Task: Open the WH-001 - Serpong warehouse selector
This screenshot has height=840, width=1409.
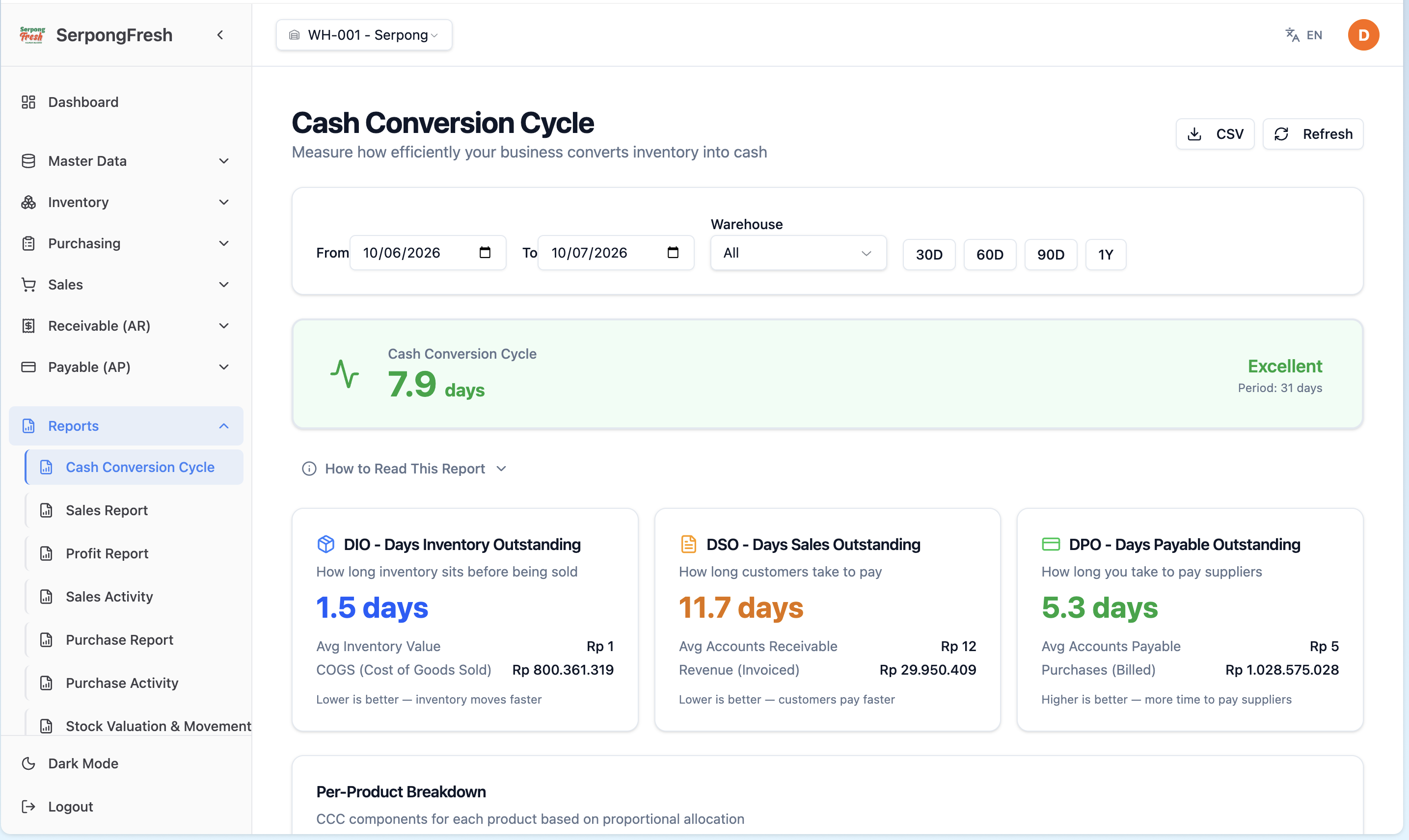Action: click(x=364, y=35)
